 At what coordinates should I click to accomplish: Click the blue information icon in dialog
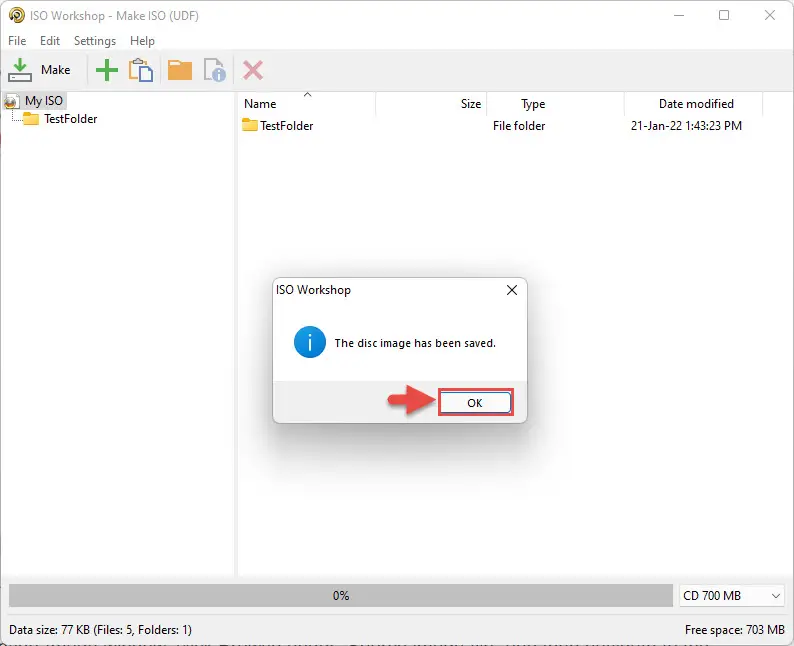[x=309, y=342]
